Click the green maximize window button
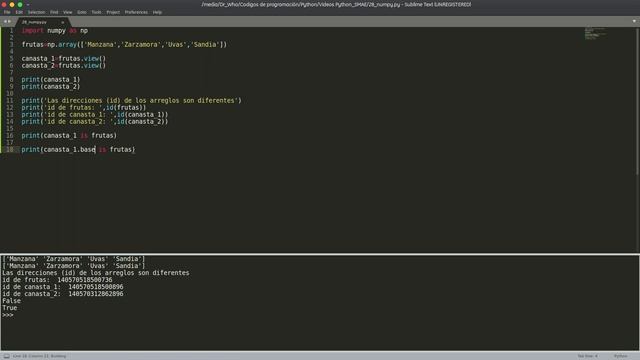Image resolution: width=640 pixels, height=360 pixels. (20, 4)
